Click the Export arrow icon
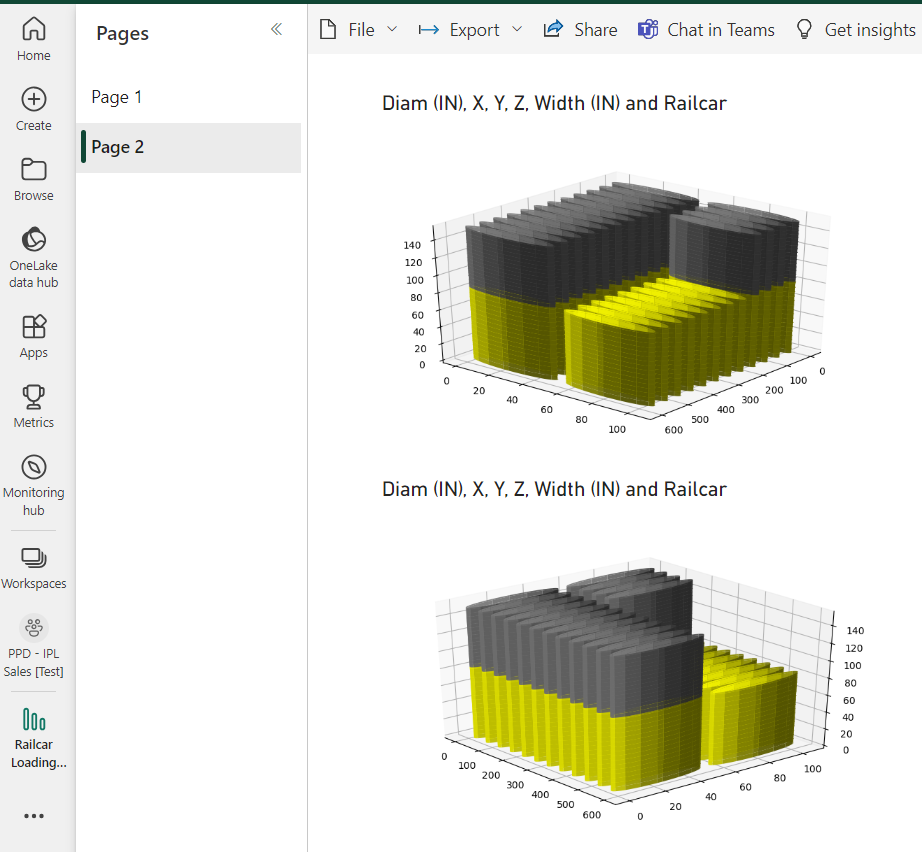Image resolution: width=922 pixels, height=852 pixels. pyautogui.click(x=429, y=29)
